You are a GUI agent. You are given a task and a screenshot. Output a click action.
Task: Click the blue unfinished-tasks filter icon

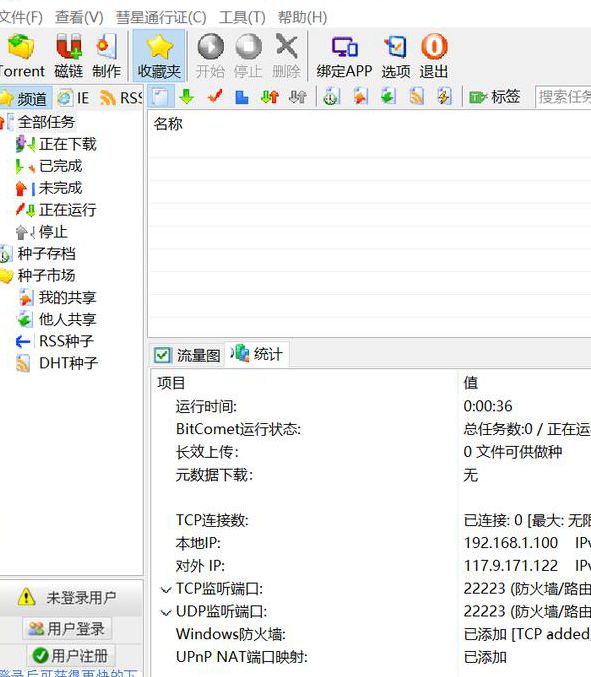(242, 97)
